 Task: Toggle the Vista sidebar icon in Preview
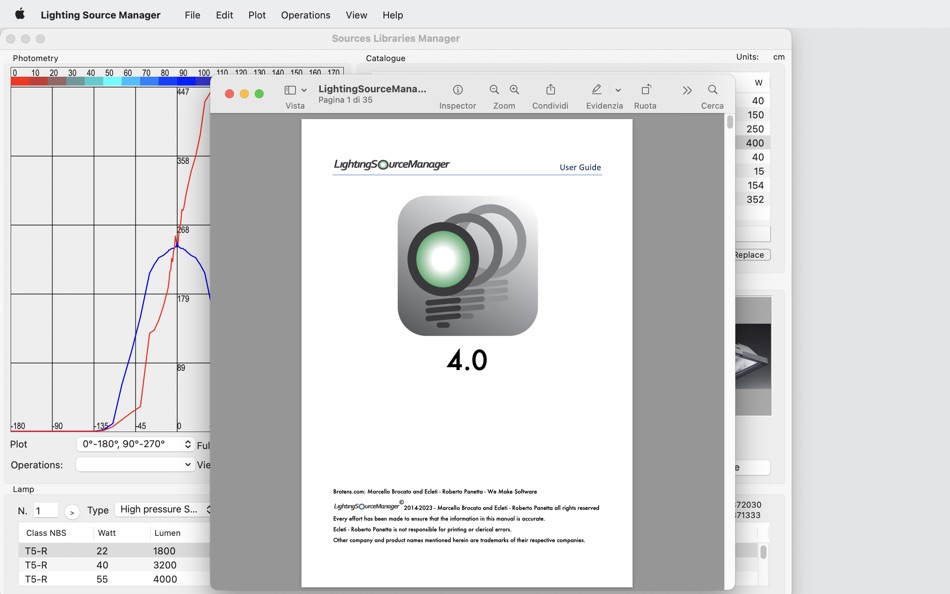(x=290, y=90)
